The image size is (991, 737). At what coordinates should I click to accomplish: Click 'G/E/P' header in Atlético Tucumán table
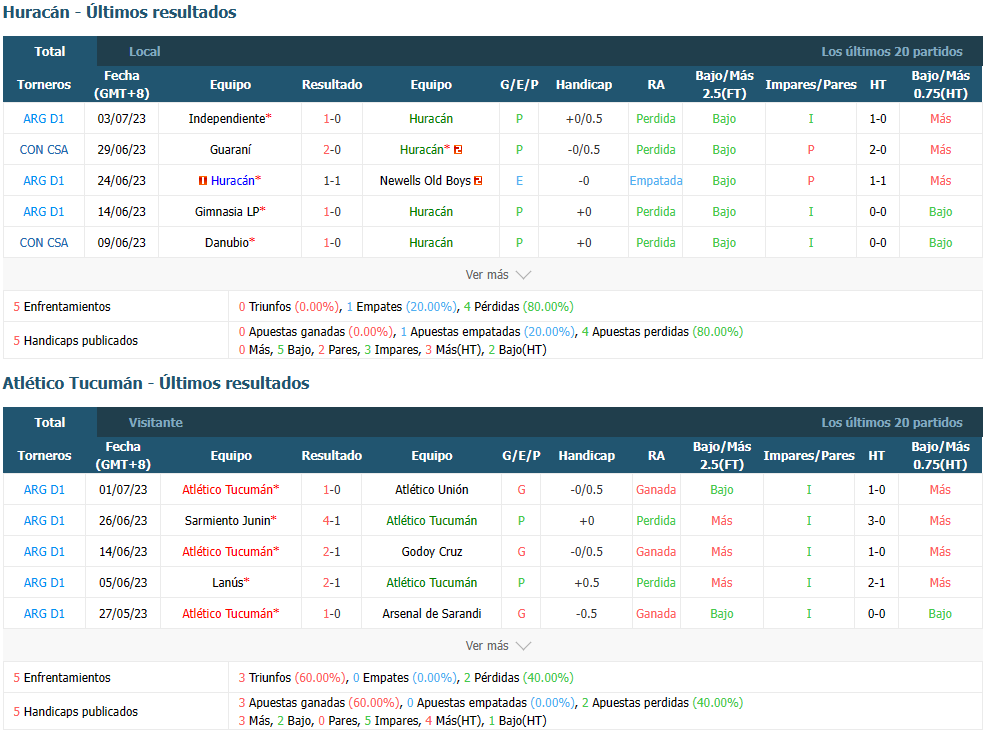click(x=521, y=456)
